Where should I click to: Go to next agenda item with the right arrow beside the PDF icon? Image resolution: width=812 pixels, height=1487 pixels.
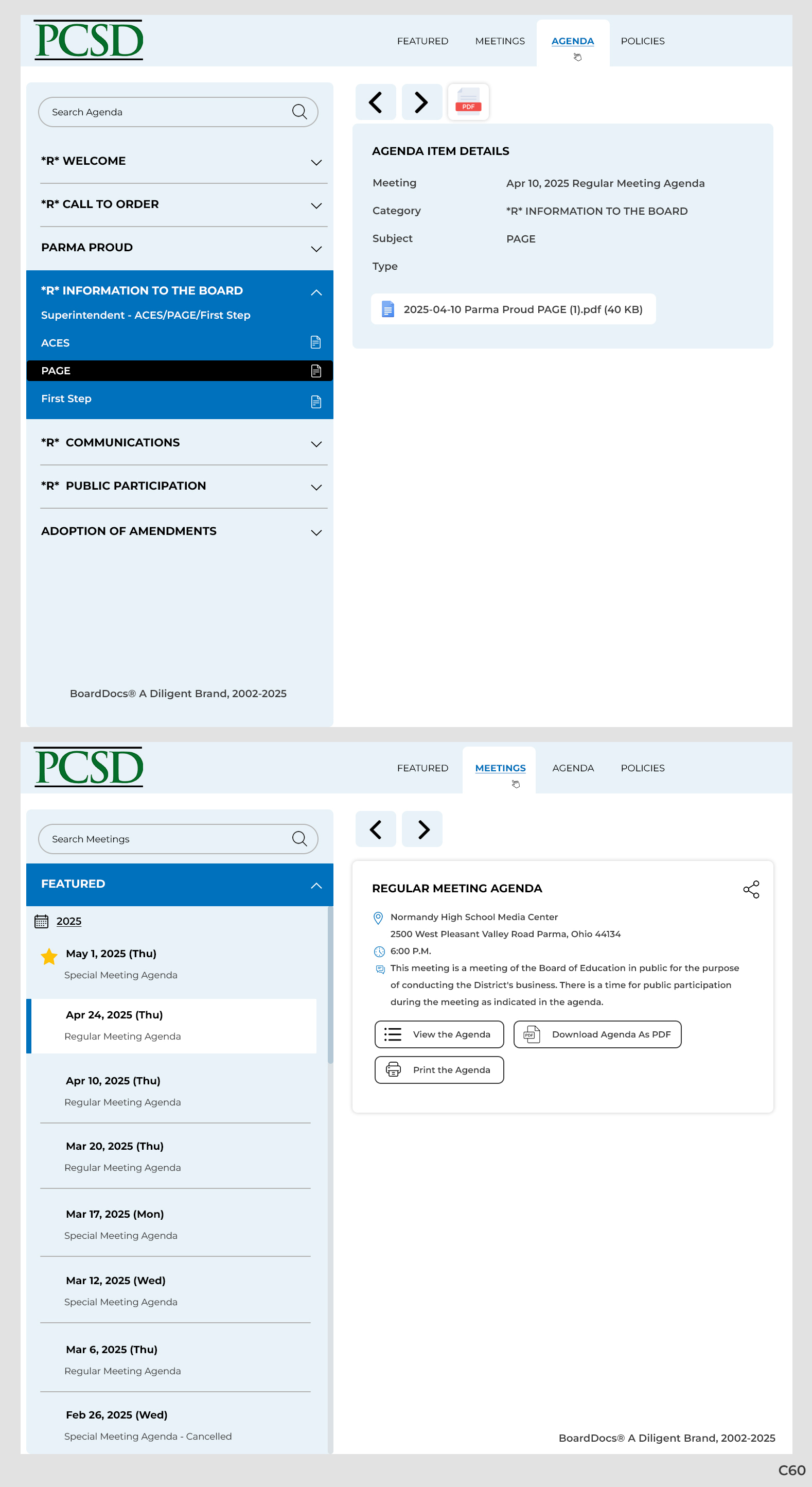[x=421, y=102]
